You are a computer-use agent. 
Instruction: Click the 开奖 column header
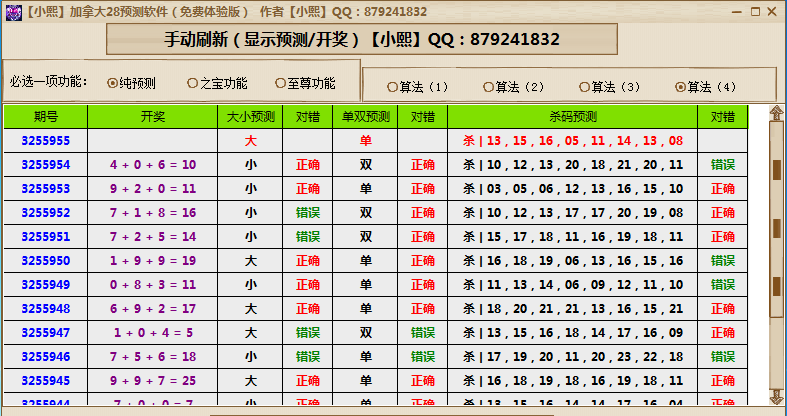pyautogui.click(x=153, y=117)
